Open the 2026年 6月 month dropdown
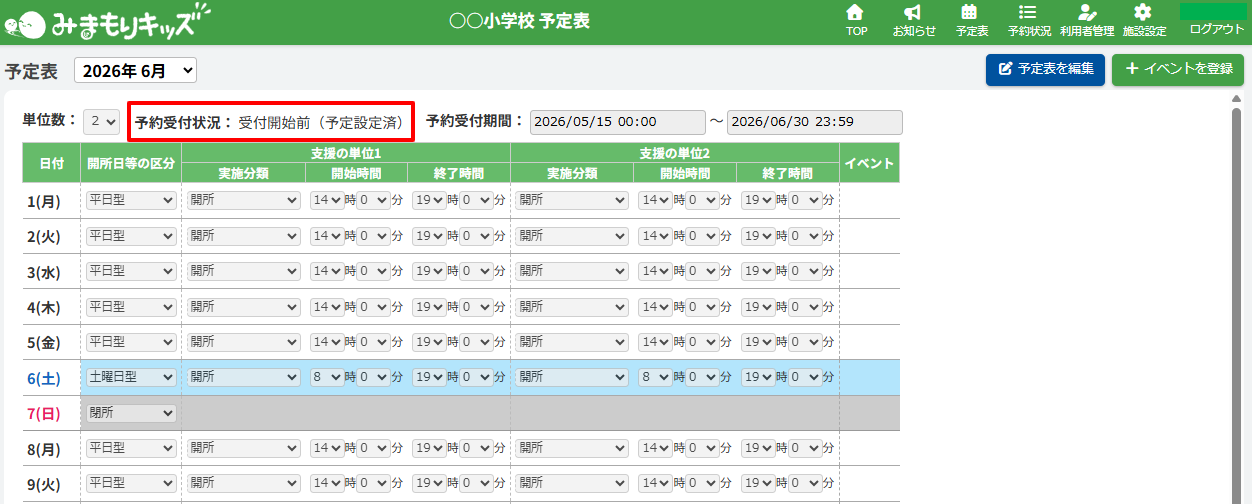The width and height of the screenshot is (1252, 504). click(136, 70)
